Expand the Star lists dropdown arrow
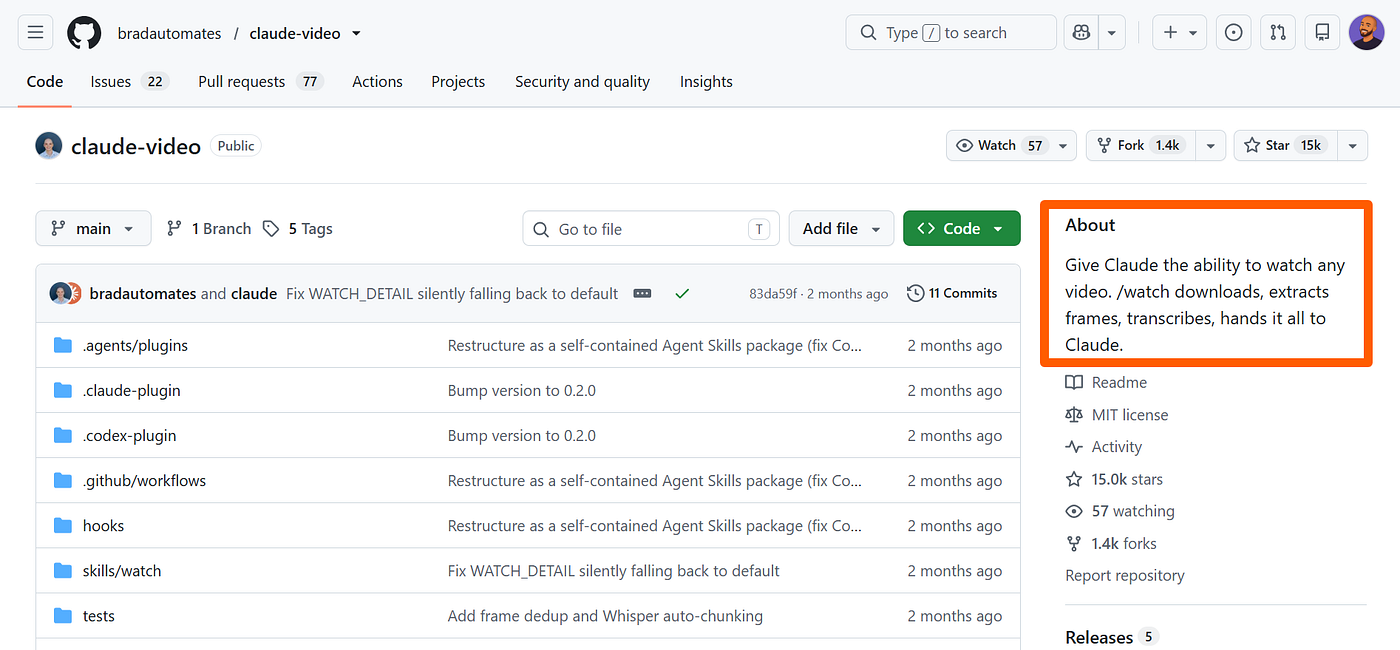Image resolution: width=1400 pixels, height=650 pixels. [x=1352, y=146]
